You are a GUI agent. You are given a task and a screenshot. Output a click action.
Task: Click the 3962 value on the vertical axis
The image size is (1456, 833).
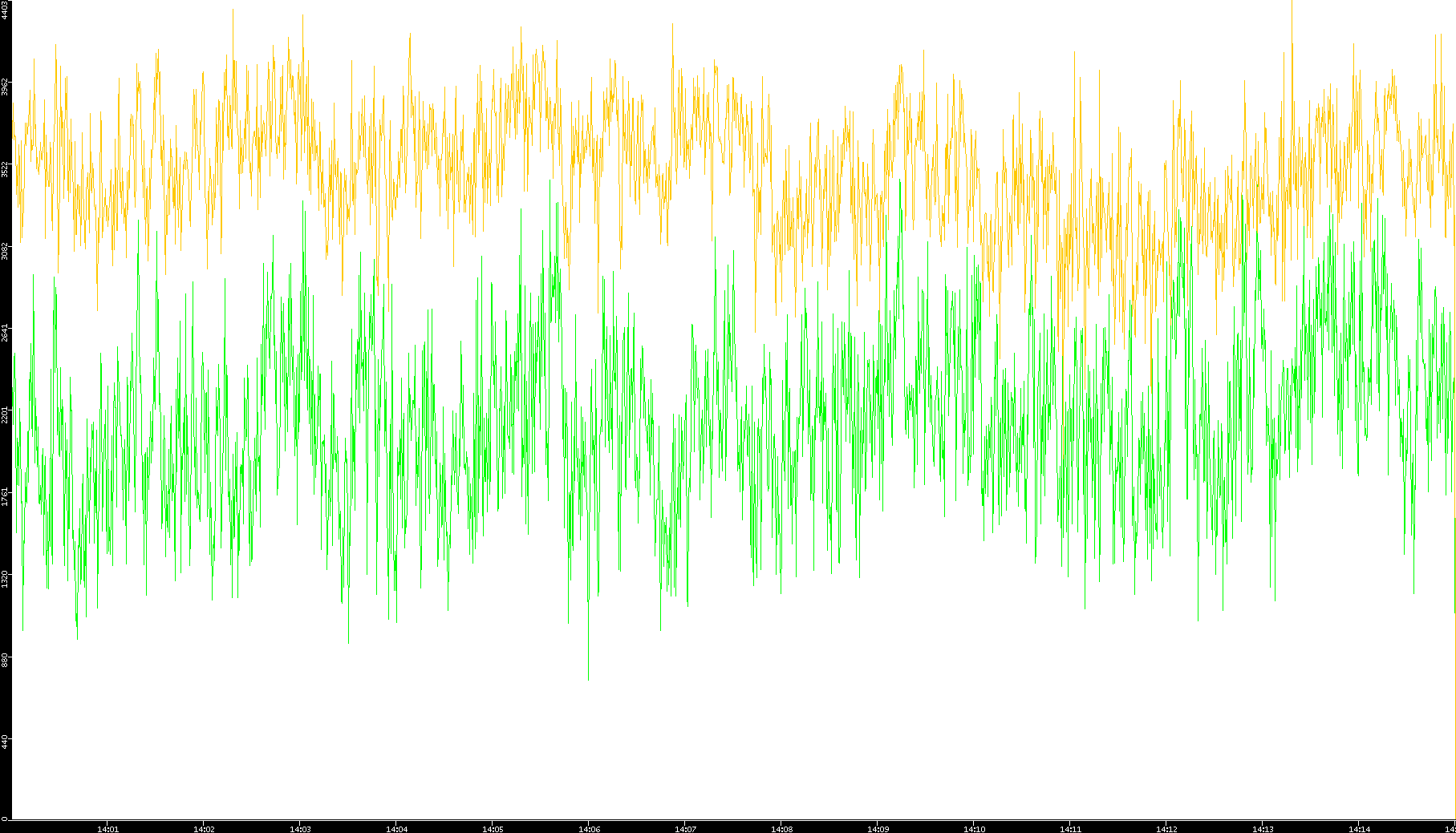coord(6,87)
